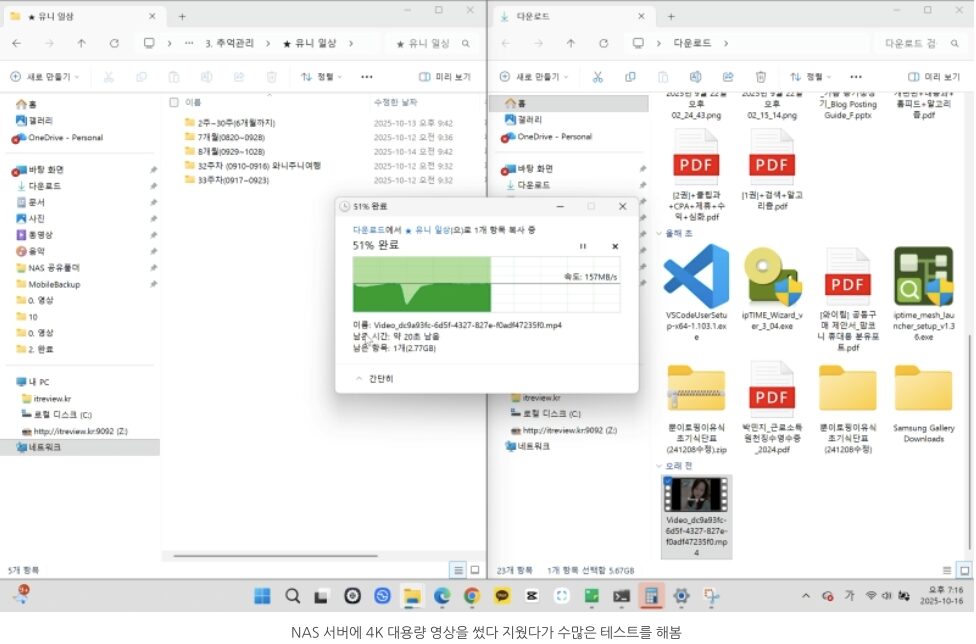Click the Share icon in Downloads toolbar

tap(728, 77)
